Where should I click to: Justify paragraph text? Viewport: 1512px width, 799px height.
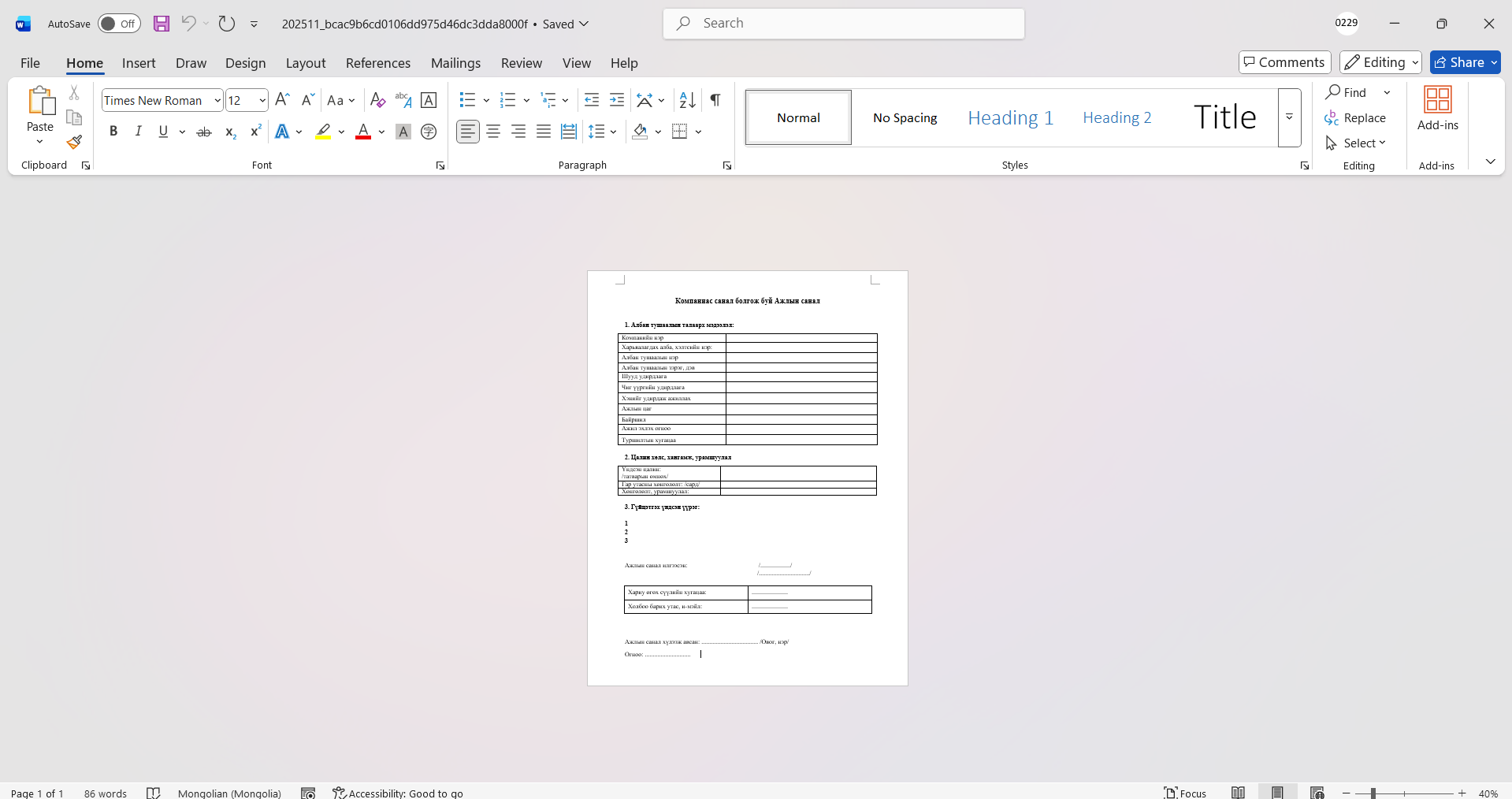[544, 132]
